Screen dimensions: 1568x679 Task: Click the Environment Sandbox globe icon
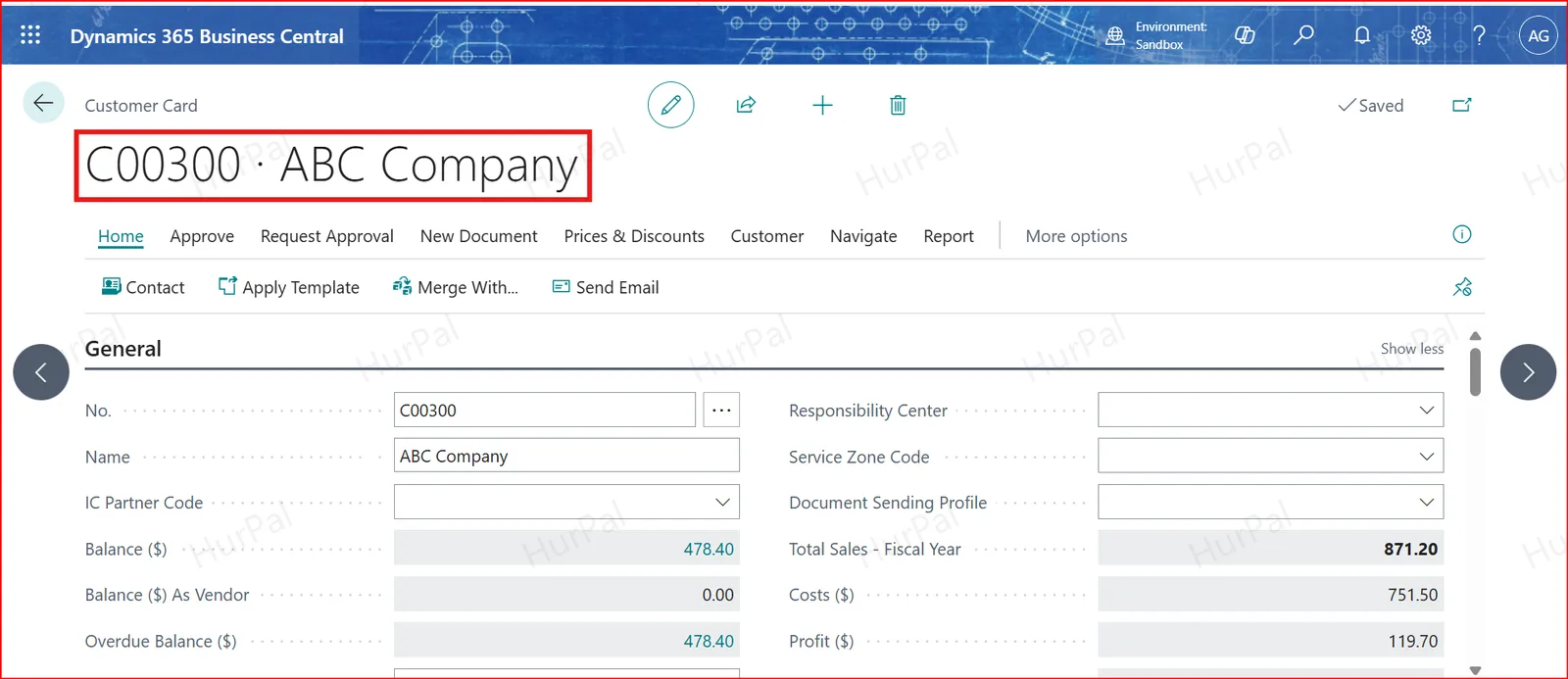(x=1115, y=36)
